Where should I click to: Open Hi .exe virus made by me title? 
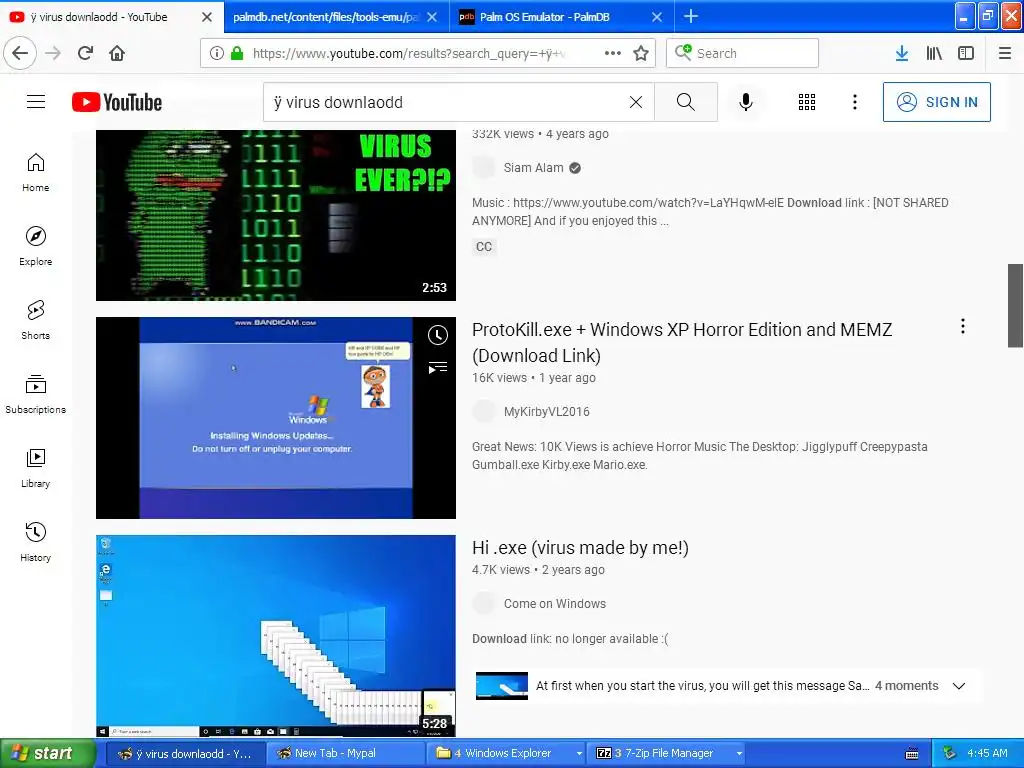coord(580,547)
